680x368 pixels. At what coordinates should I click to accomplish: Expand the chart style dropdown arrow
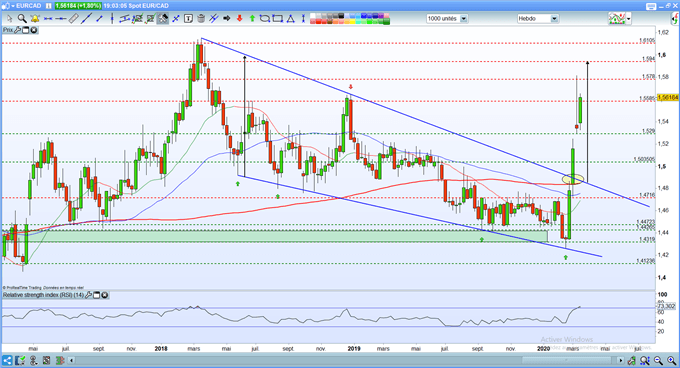point(628,19)
